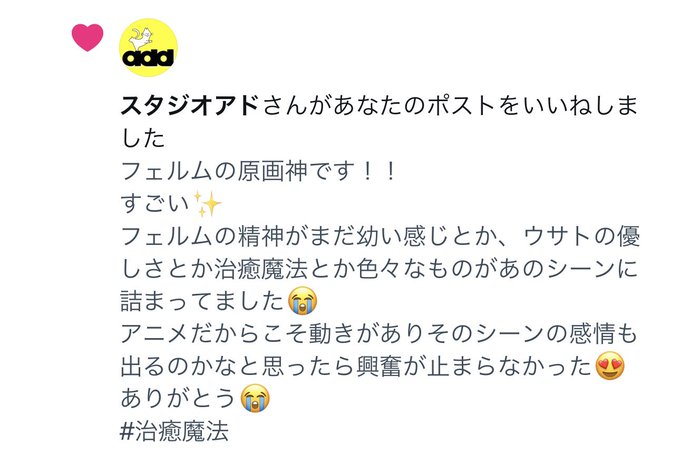This screenshot has height=454, width=680.
Task: Open スタジオアド user profile name
Action: coord(190,106)
